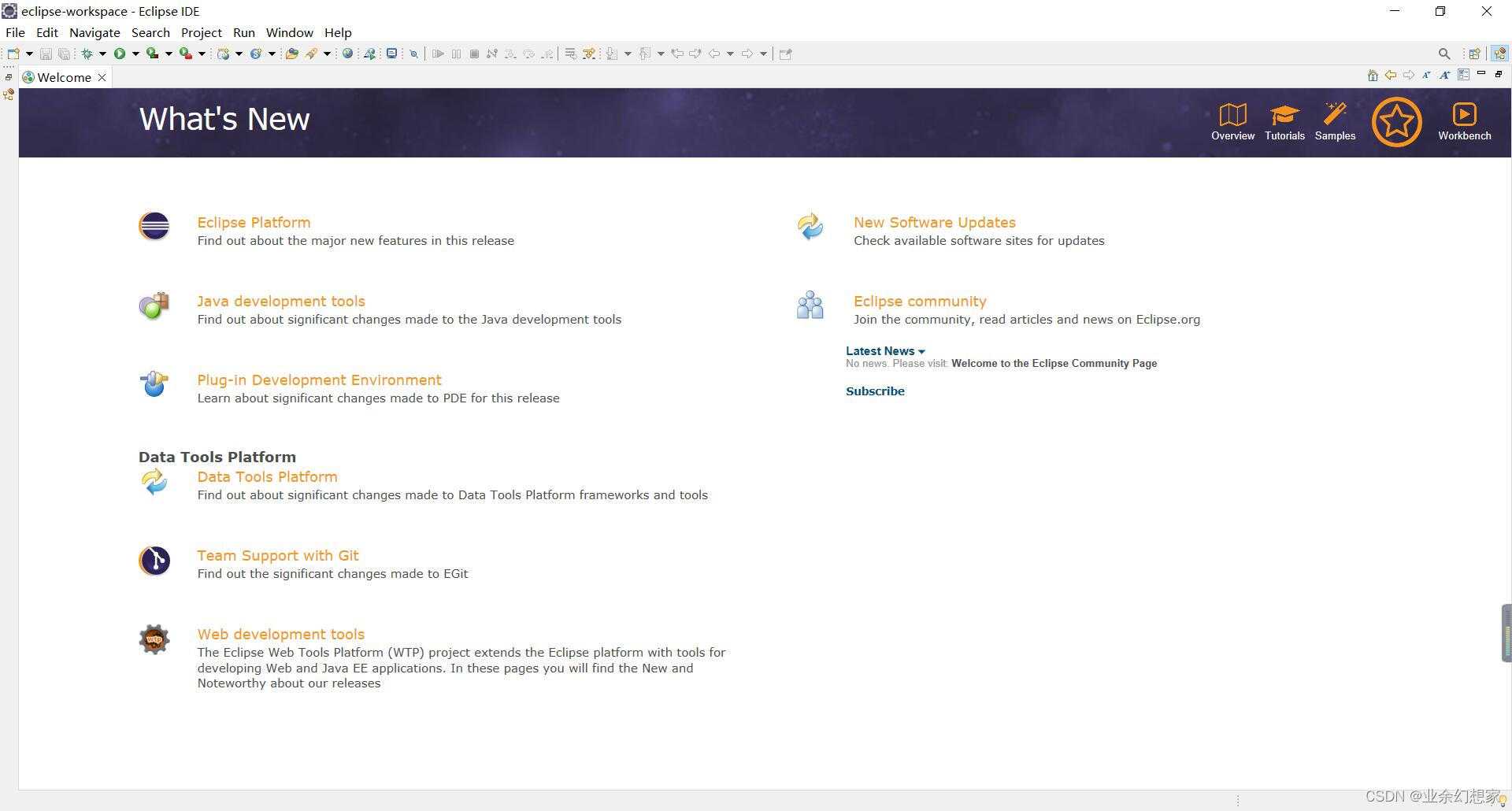Open the File menu
This screenshot has height=811, width=1512.
click(x=15, y=32)
